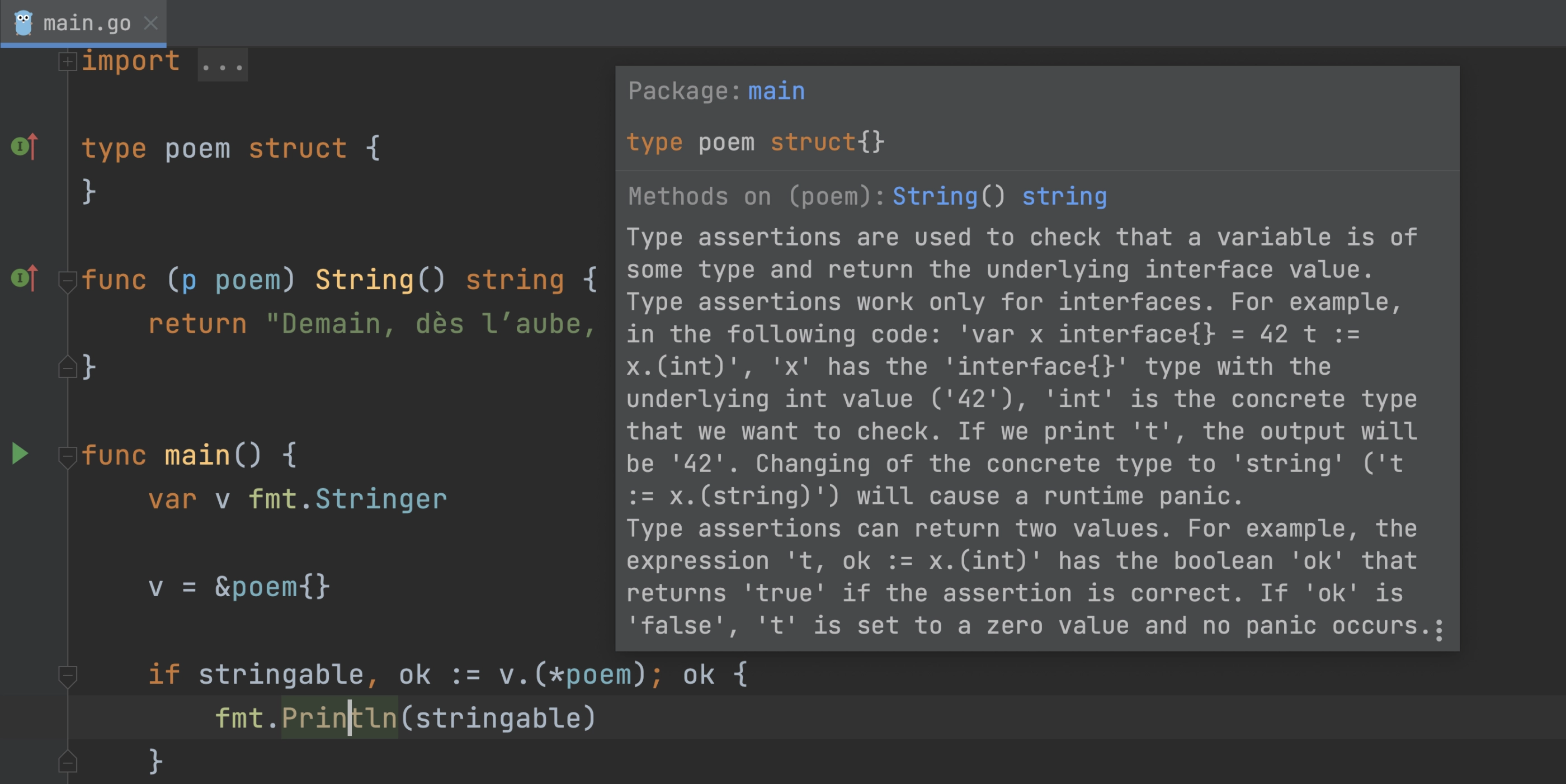
Task: Click 'Stringer' in var v declaration
Action: tap(381, 499)
